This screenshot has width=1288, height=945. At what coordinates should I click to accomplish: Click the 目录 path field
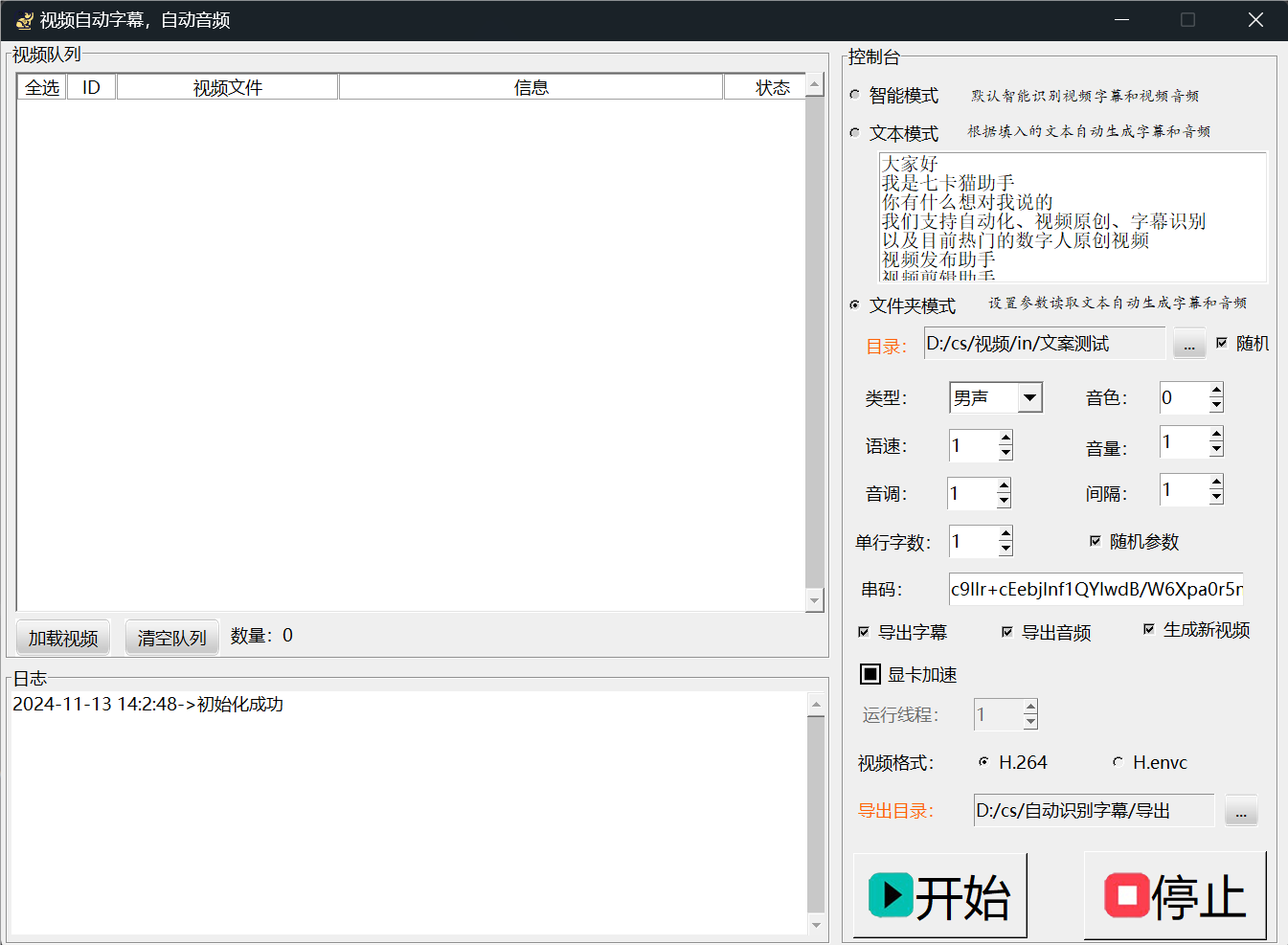1045,343
